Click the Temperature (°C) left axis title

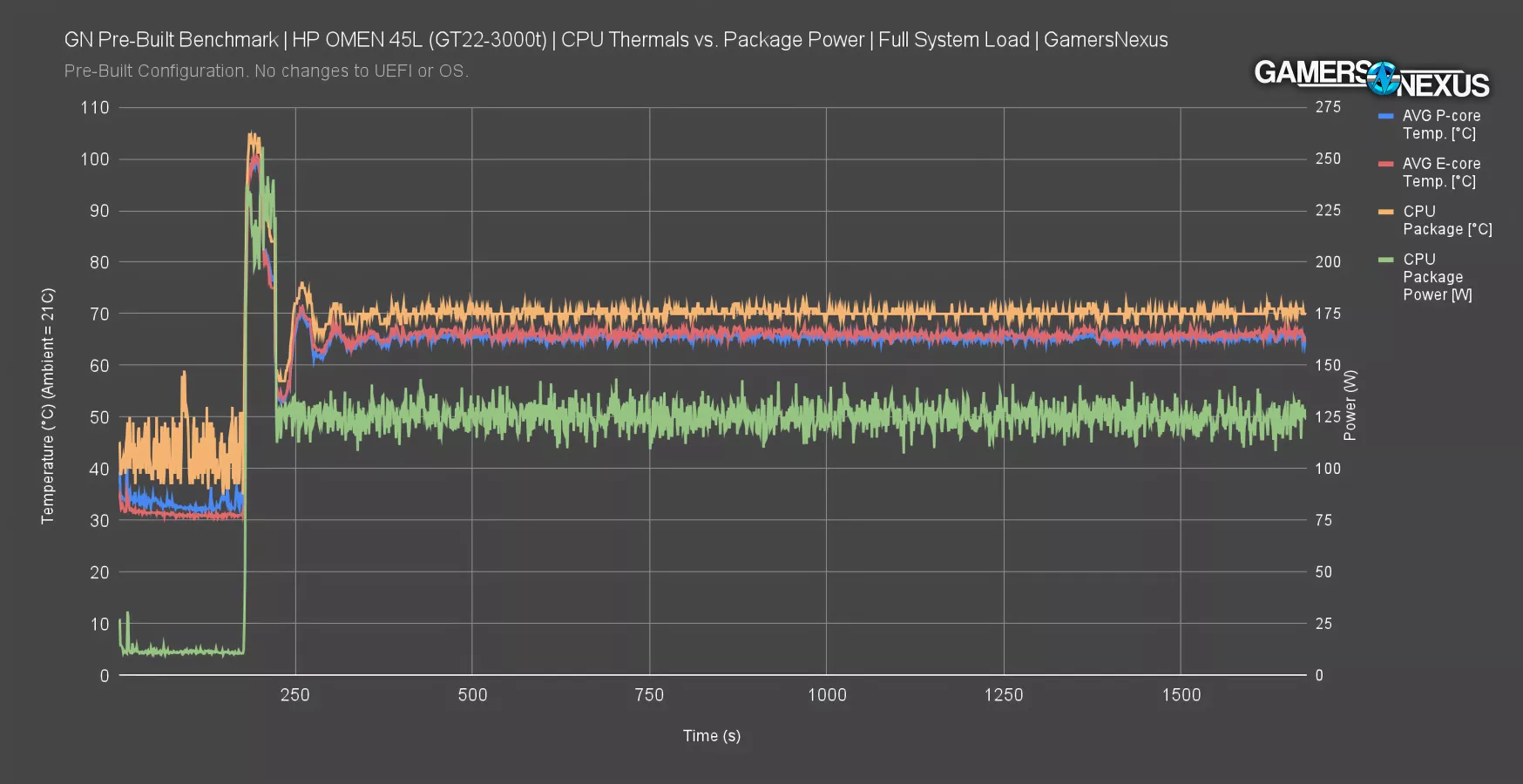(48, 406)
